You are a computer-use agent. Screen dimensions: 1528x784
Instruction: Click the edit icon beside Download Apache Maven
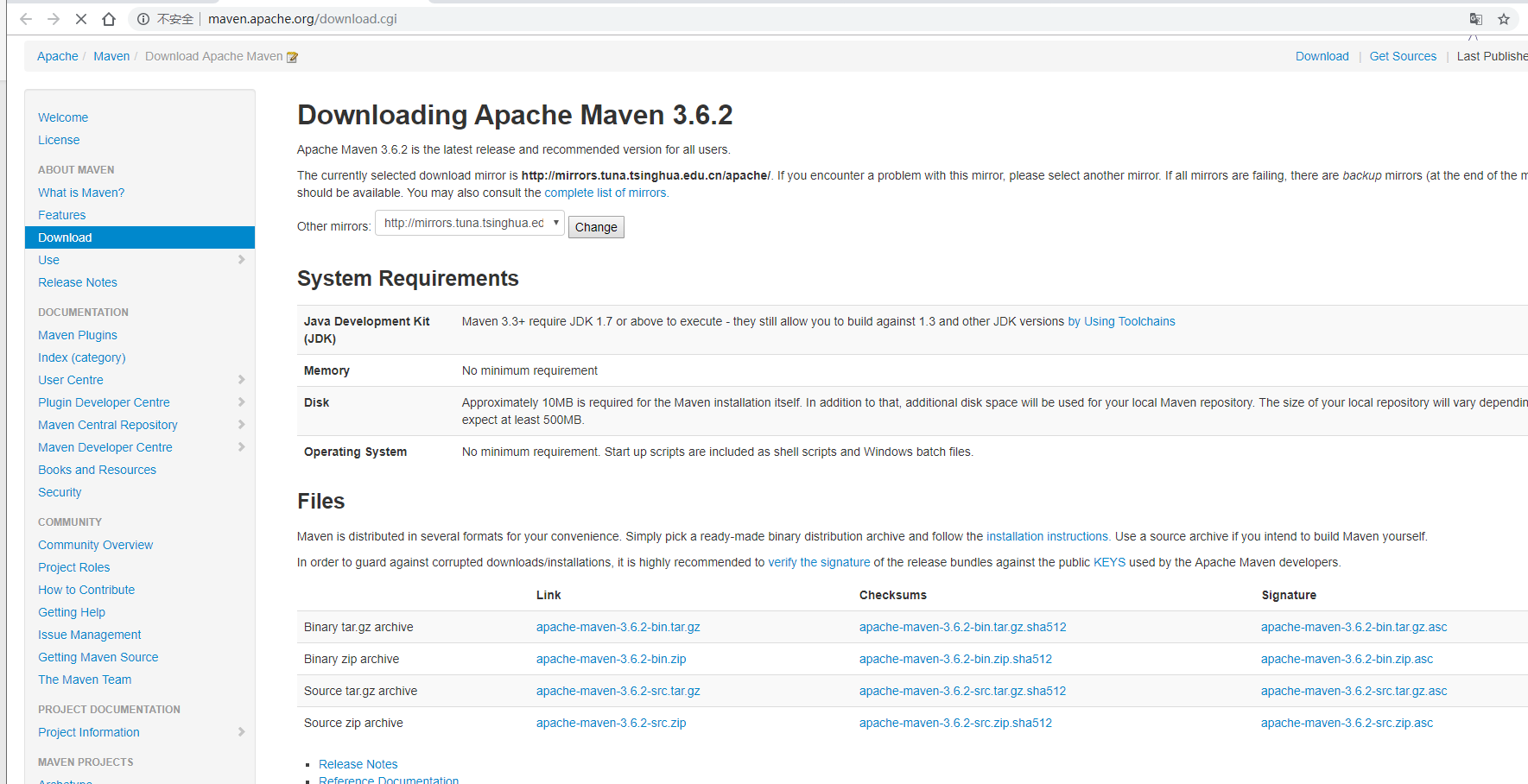coord(292,57)
